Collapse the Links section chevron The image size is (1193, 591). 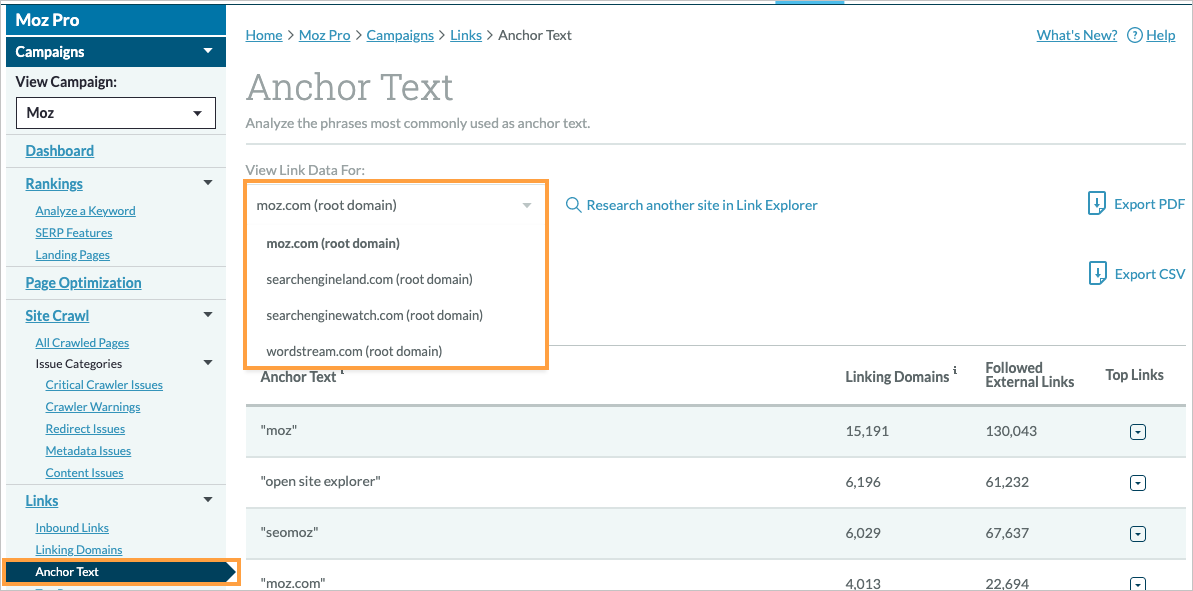coord(209,500)
